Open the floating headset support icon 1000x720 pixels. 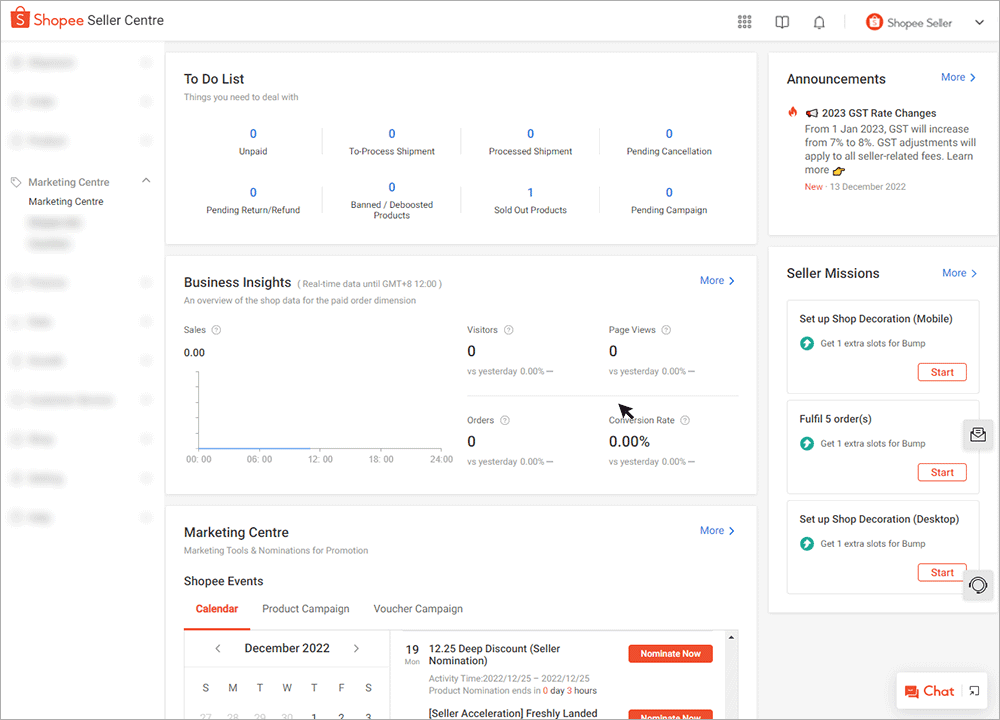978,585
